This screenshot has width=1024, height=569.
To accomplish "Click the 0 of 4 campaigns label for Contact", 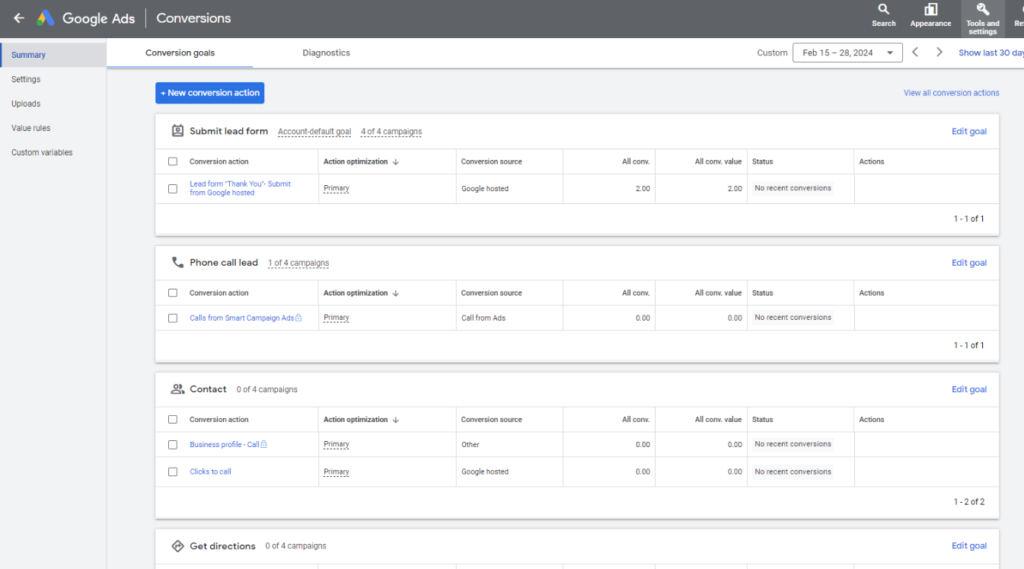I will click(266, 389).
